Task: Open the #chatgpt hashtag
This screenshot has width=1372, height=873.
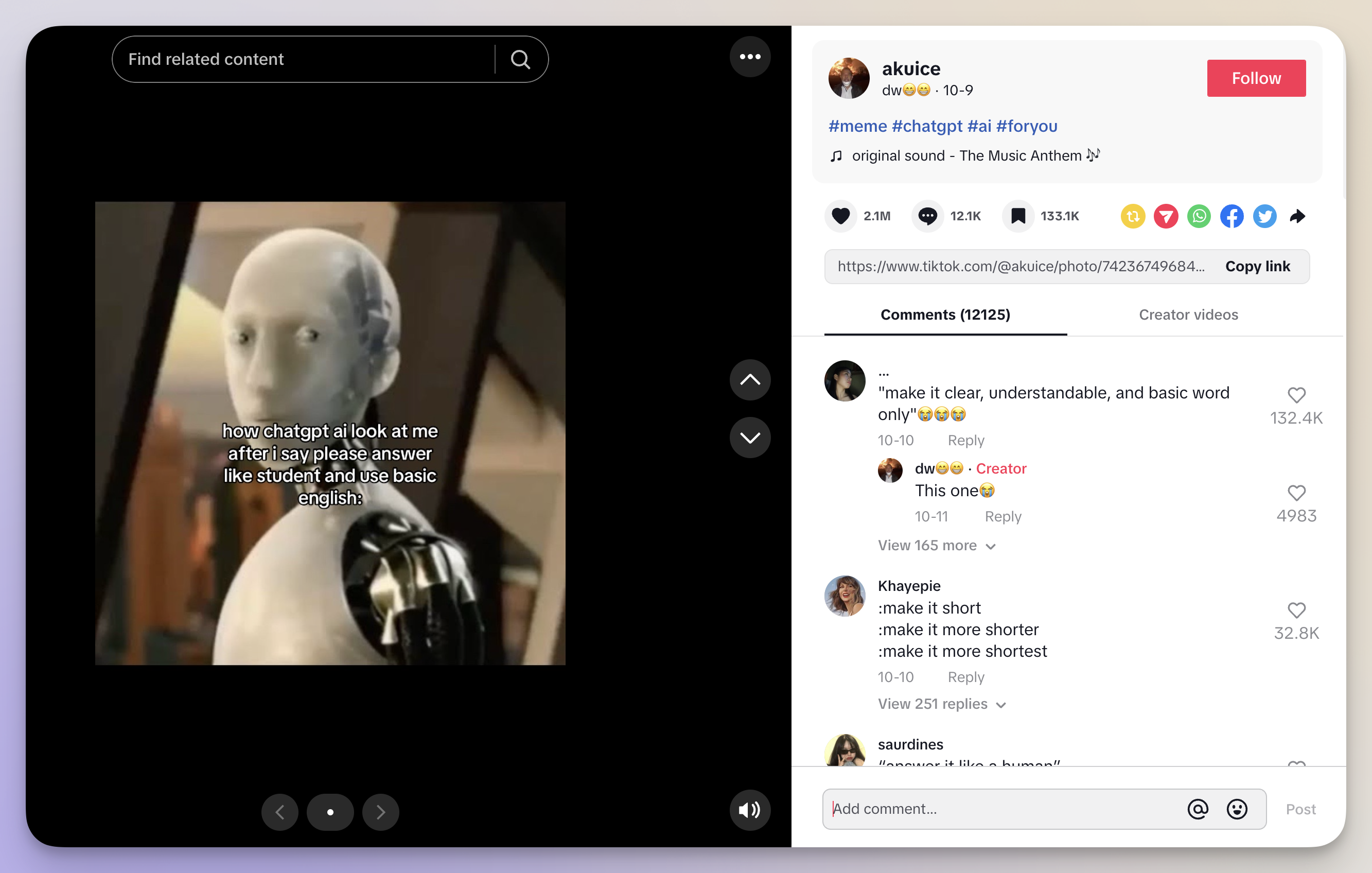Action: pos(927,126)
